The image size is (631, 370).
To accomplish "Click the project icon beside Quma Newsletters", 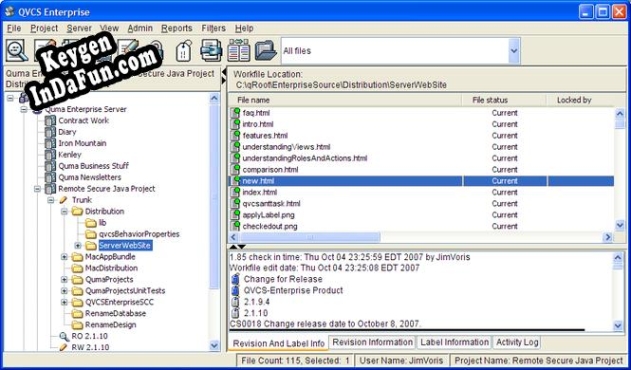I will tap(50, 177).
